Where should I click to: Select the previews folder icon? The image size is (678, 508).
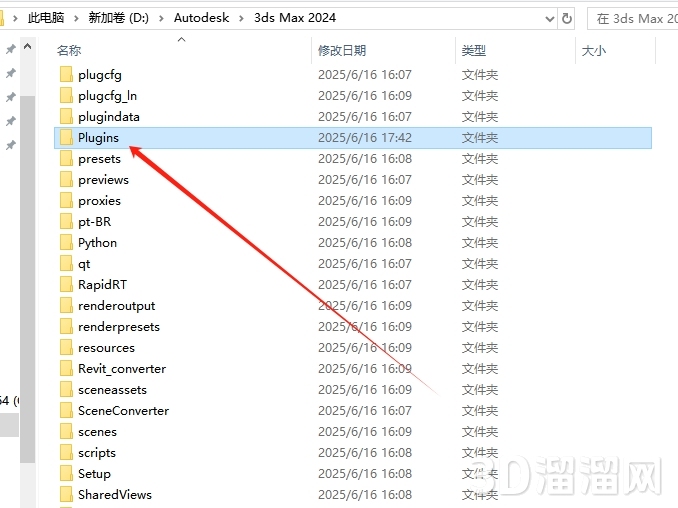click(x=66, y=179)
